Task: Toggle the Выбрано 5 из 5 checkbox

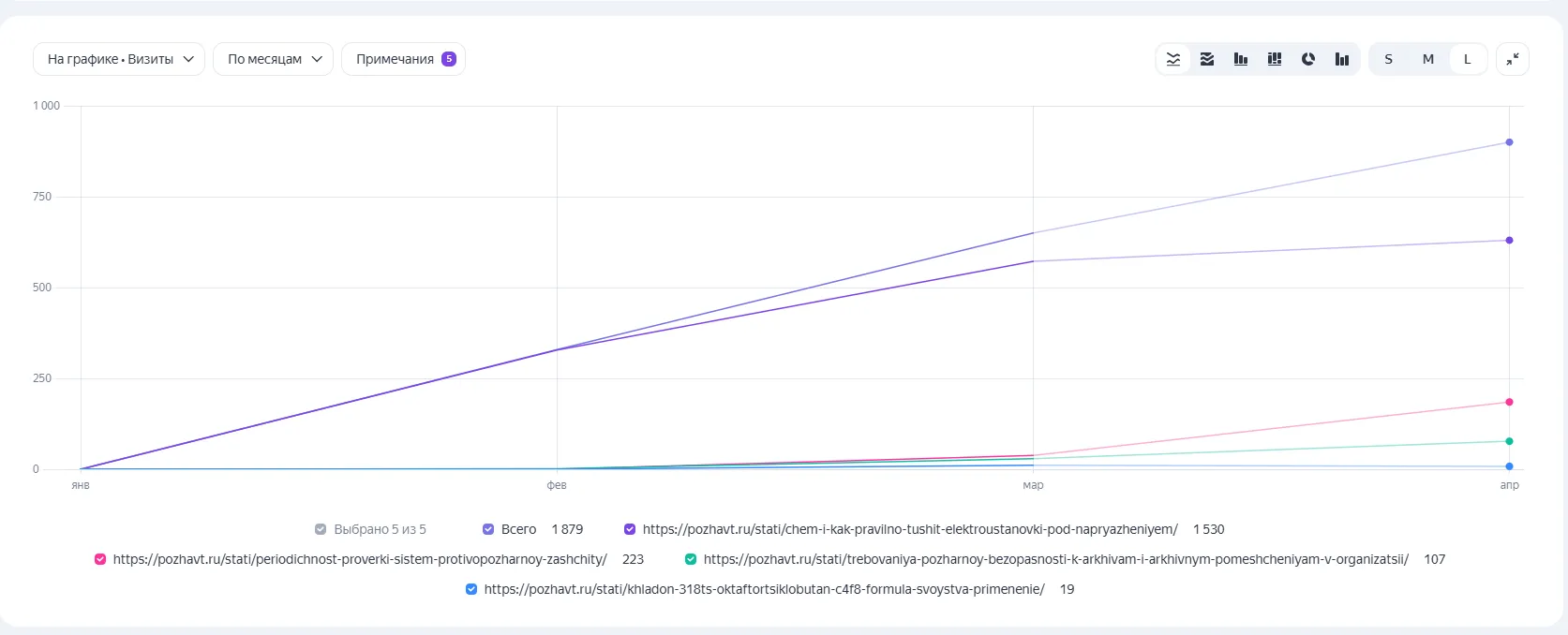Action: [x=321, y=529]
